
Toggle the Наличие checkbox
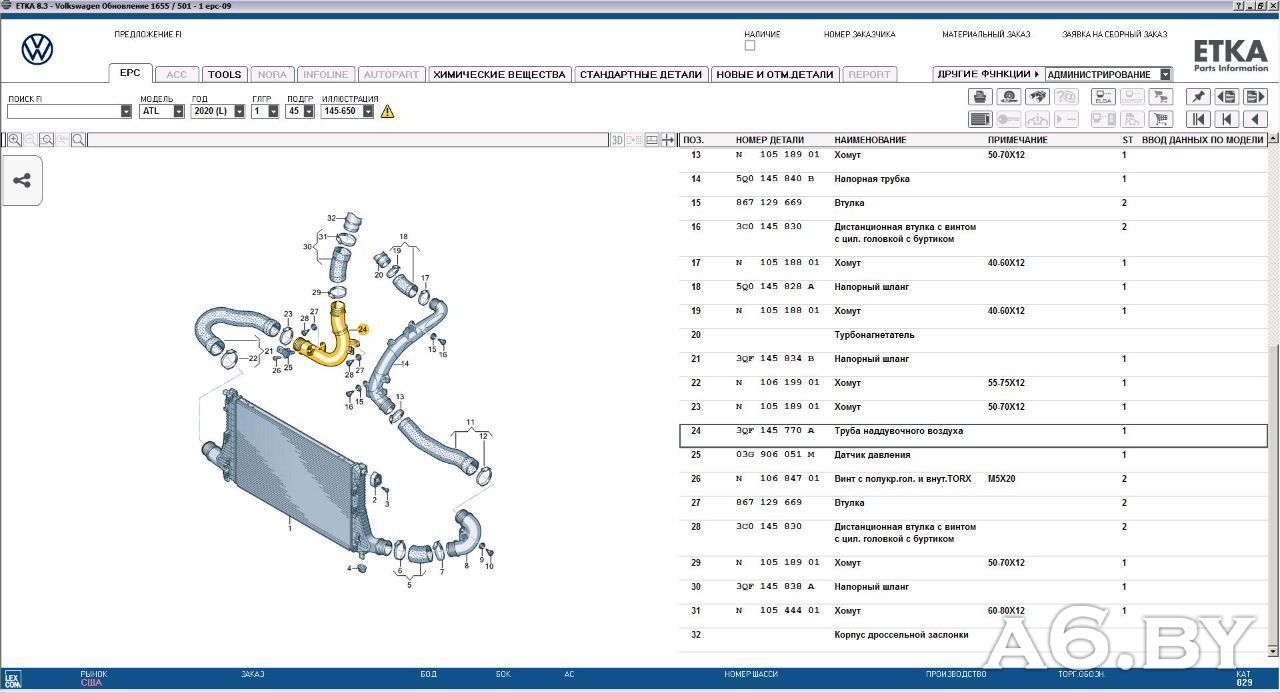(x=750, y=45)
